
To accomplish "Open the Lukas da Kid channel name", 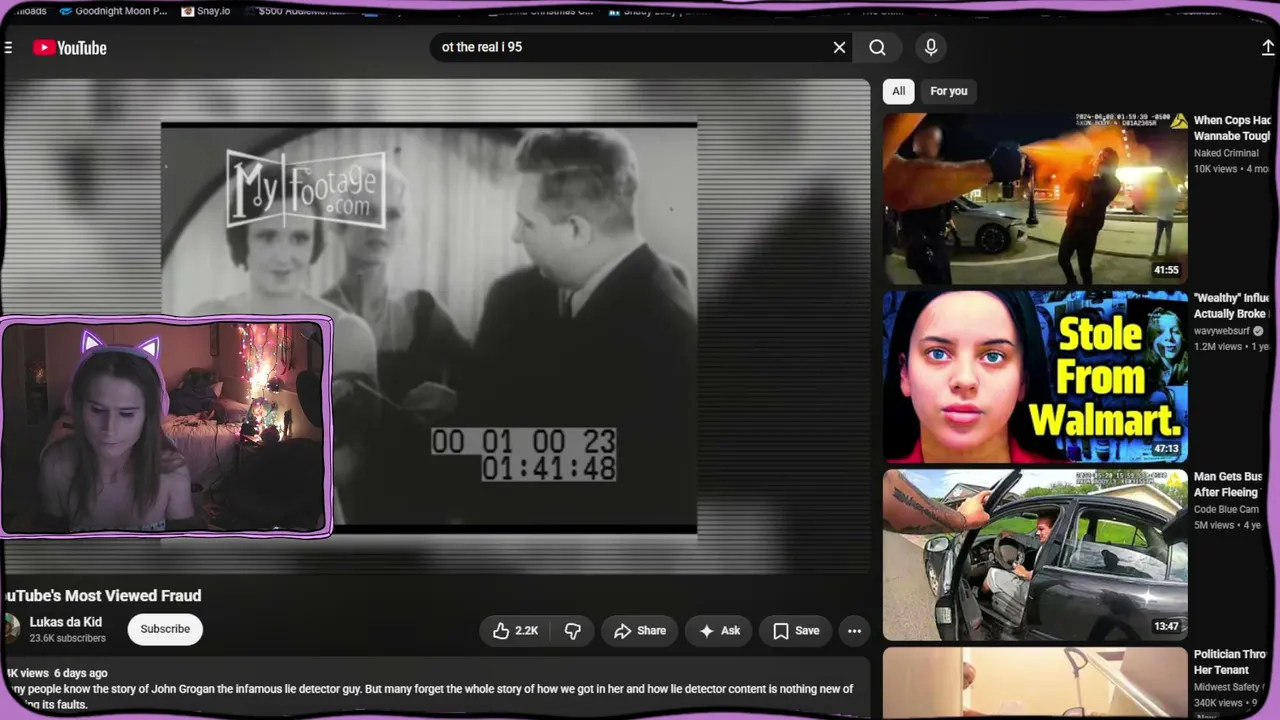I will [x=66, y=622].
